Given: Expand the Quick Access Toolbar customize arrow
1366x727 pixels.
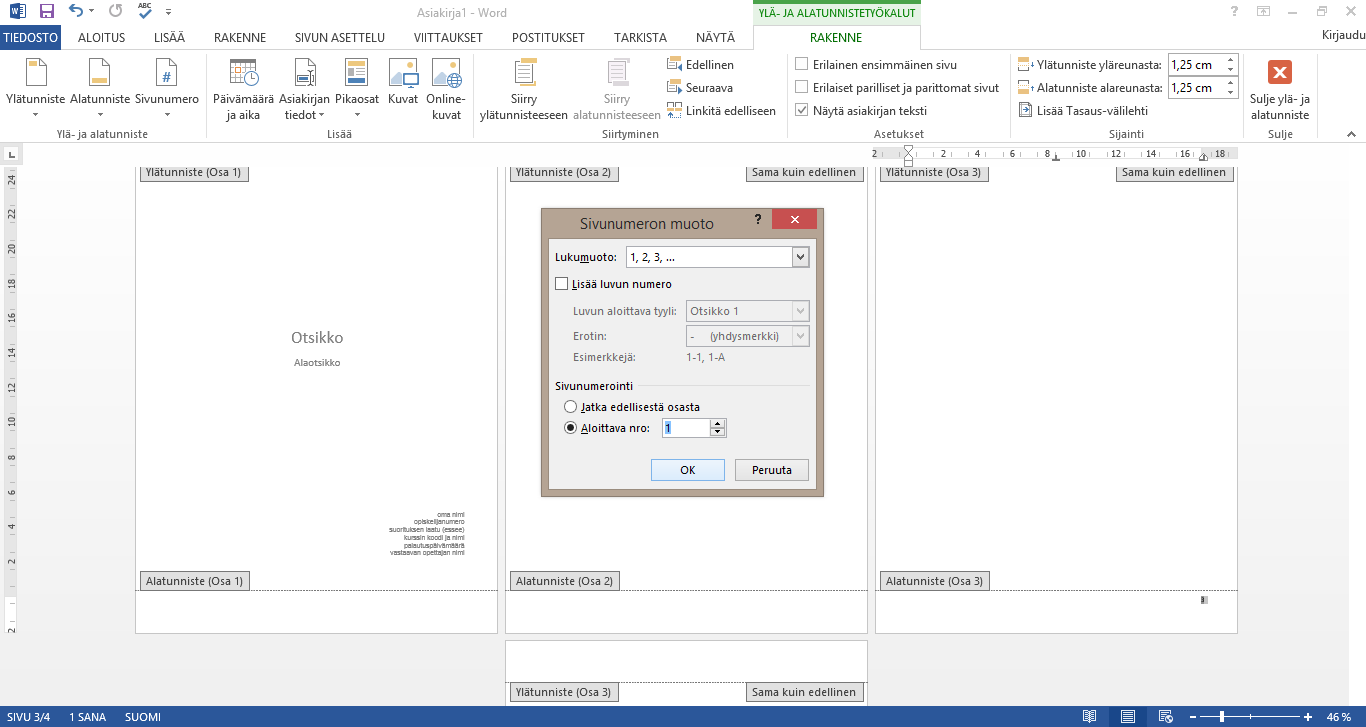Looking at the screenshot, I should click(x=168, y=12).
